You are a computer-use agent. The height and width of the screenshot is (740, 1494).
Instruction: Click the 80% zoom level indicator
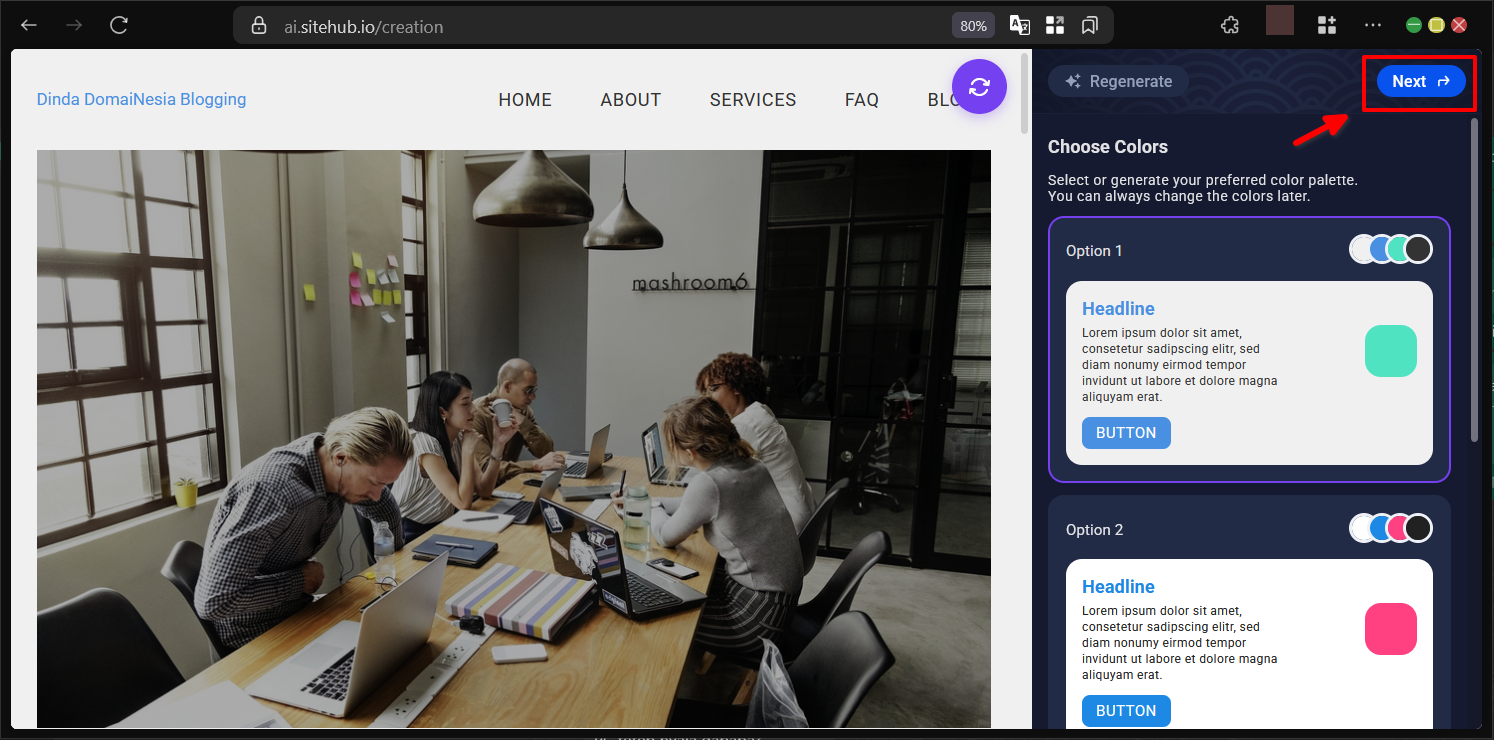[x=973, y=26]
